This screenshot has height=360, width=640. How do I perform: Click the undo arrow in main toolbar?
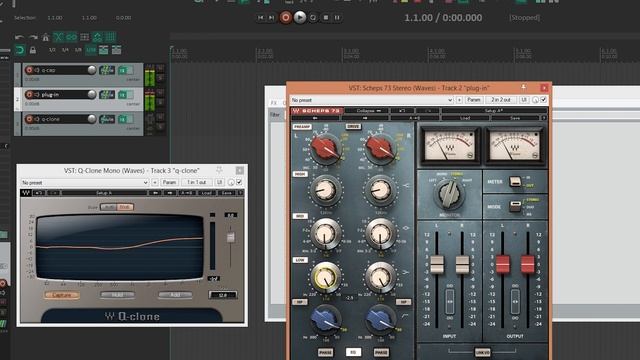(19, 38)
